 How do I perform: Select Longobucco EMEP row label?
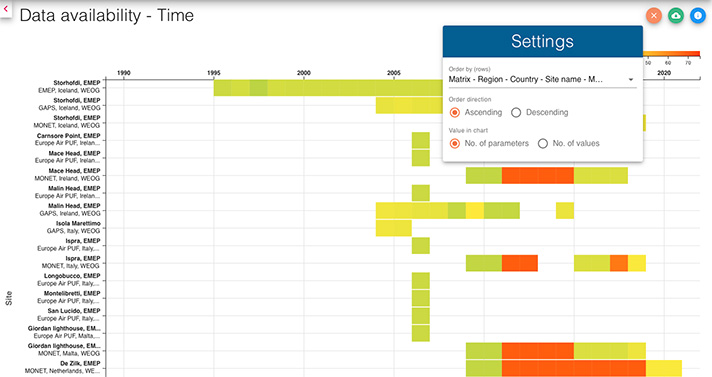70,279
